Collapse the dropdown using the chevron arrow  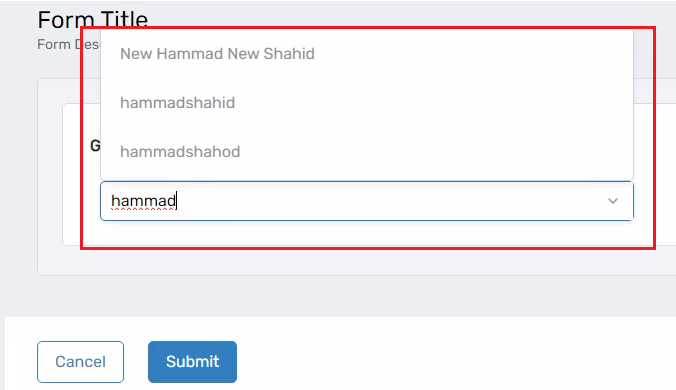(x=613, y=201)
